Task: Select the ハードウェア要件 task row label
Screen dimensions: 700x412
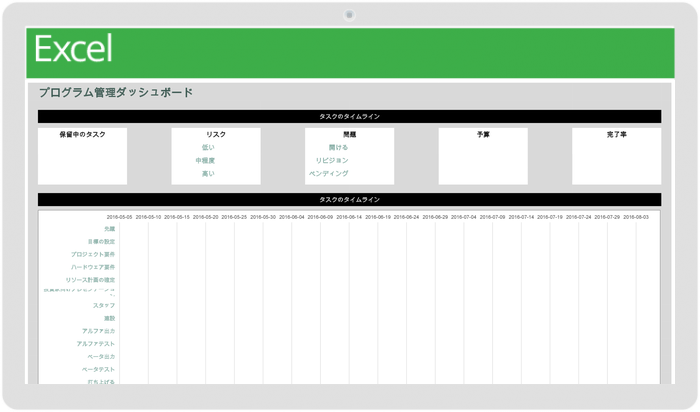Action: [x=93, y=267]
